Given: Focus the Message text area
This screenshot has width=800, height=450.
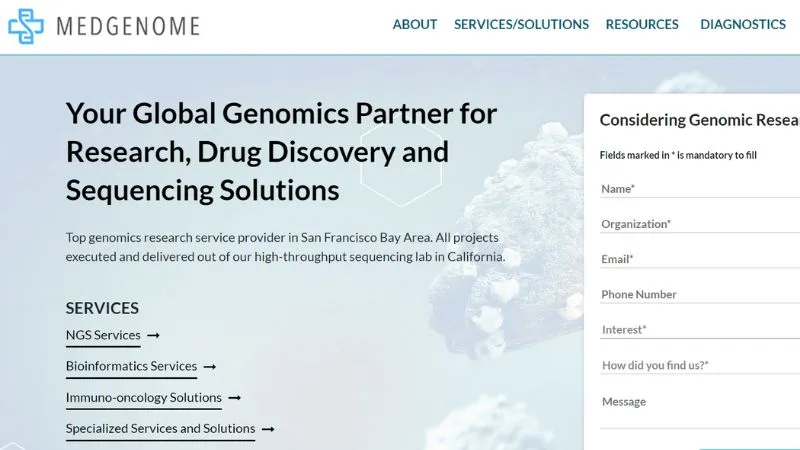Looking at the screenshot, I should [x=700, y=411].
